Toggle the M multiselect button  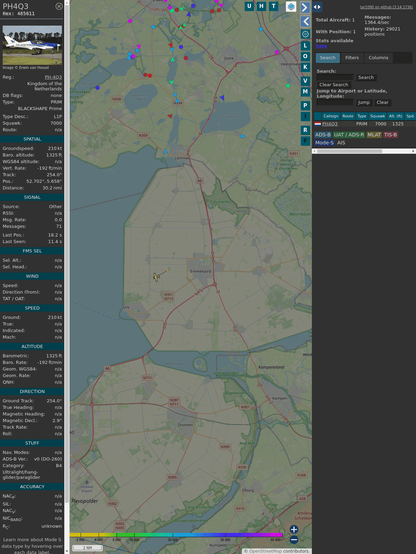click(305, 92)
